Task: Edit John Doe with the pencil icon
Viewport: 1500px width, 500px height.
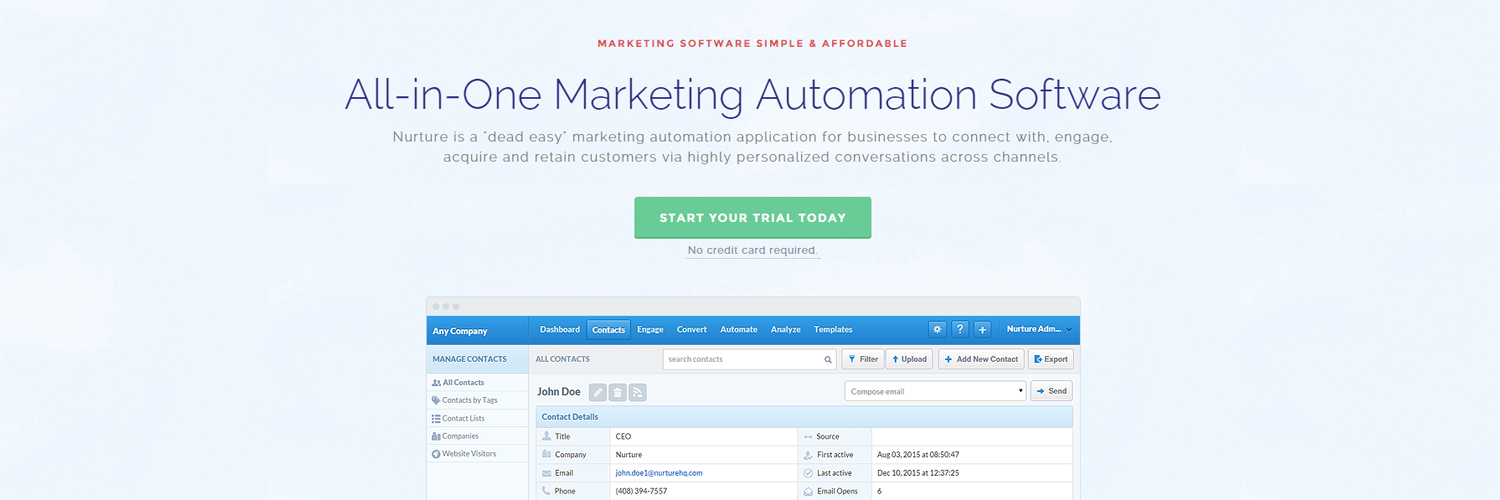Action: click(598, 392)
